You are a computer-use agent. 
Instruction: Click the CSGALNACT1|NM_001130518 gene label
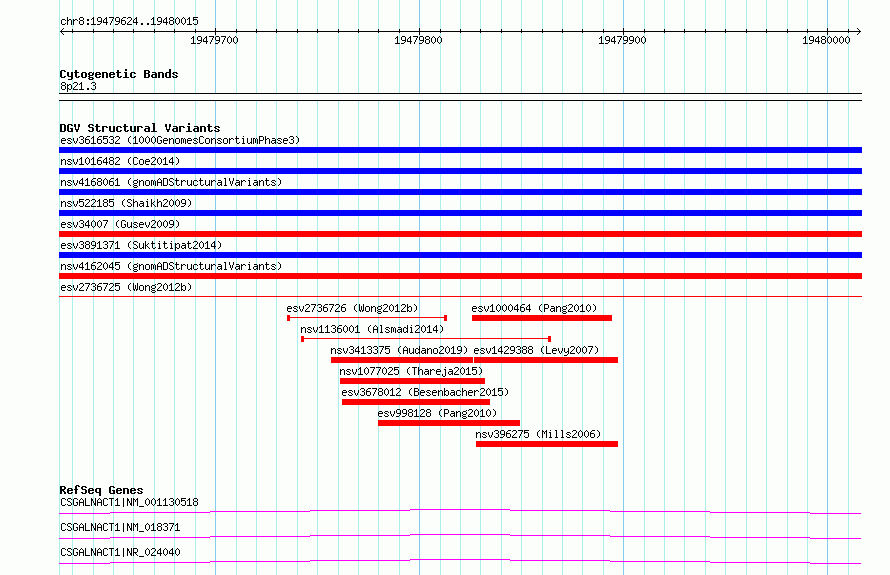(129, 502)
